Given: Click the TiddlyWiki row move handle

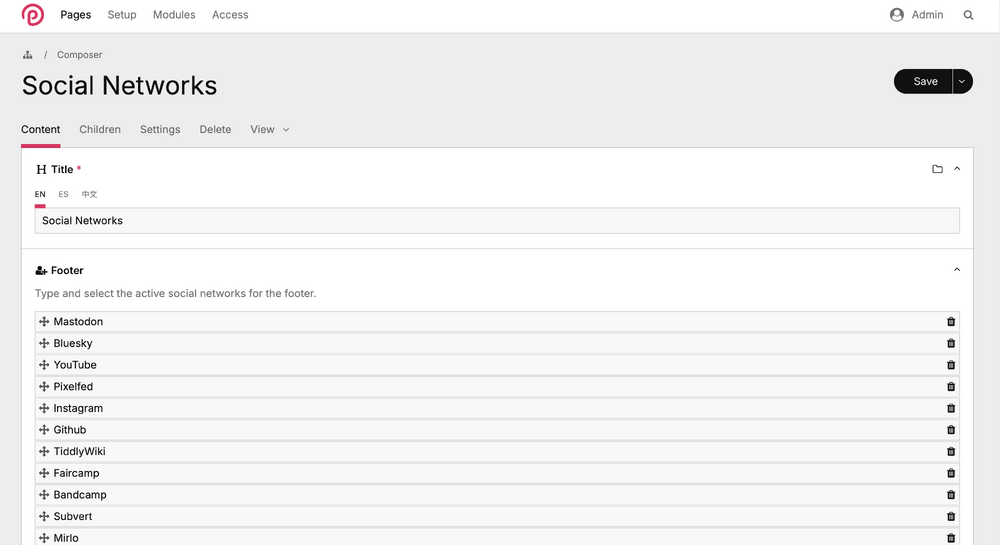Looking at the screenshot, I should [x=44, y=452].
